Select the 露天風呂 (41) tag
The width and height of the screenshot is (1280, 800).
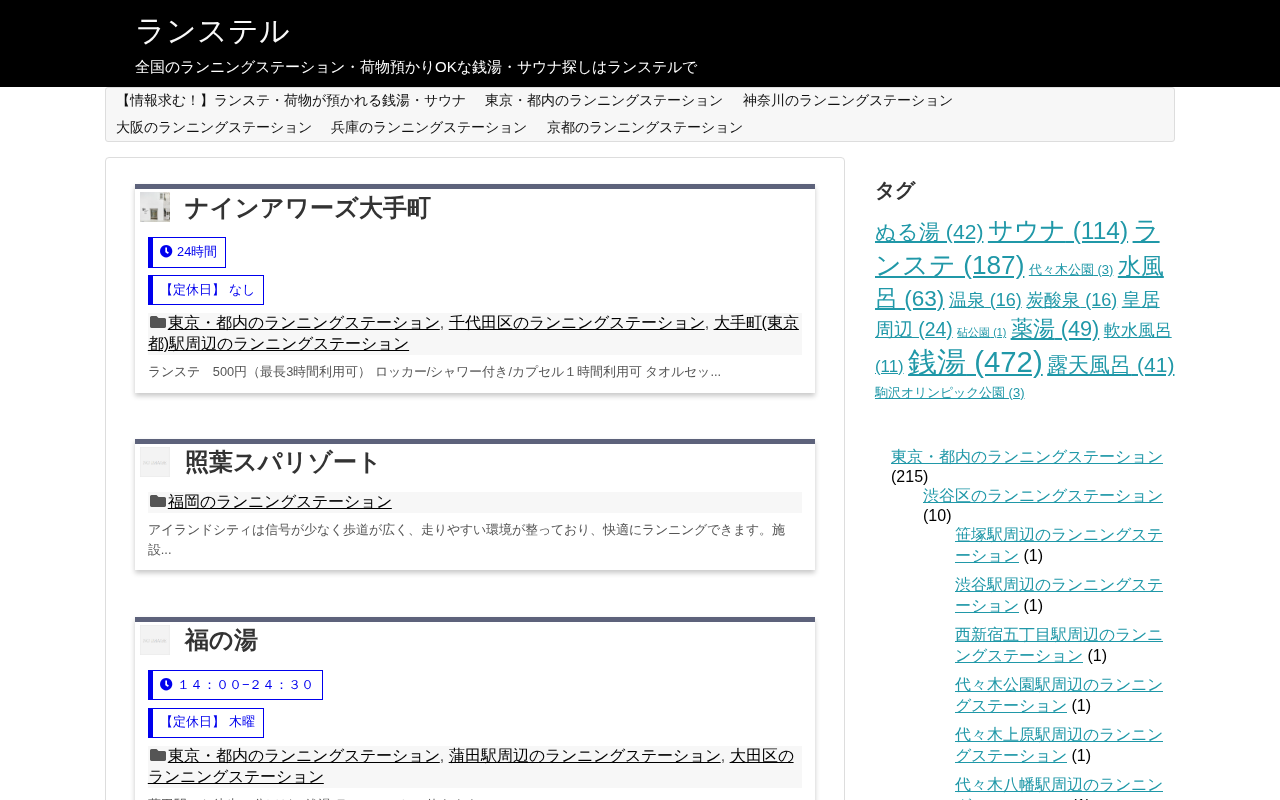tap(1111, 365)
